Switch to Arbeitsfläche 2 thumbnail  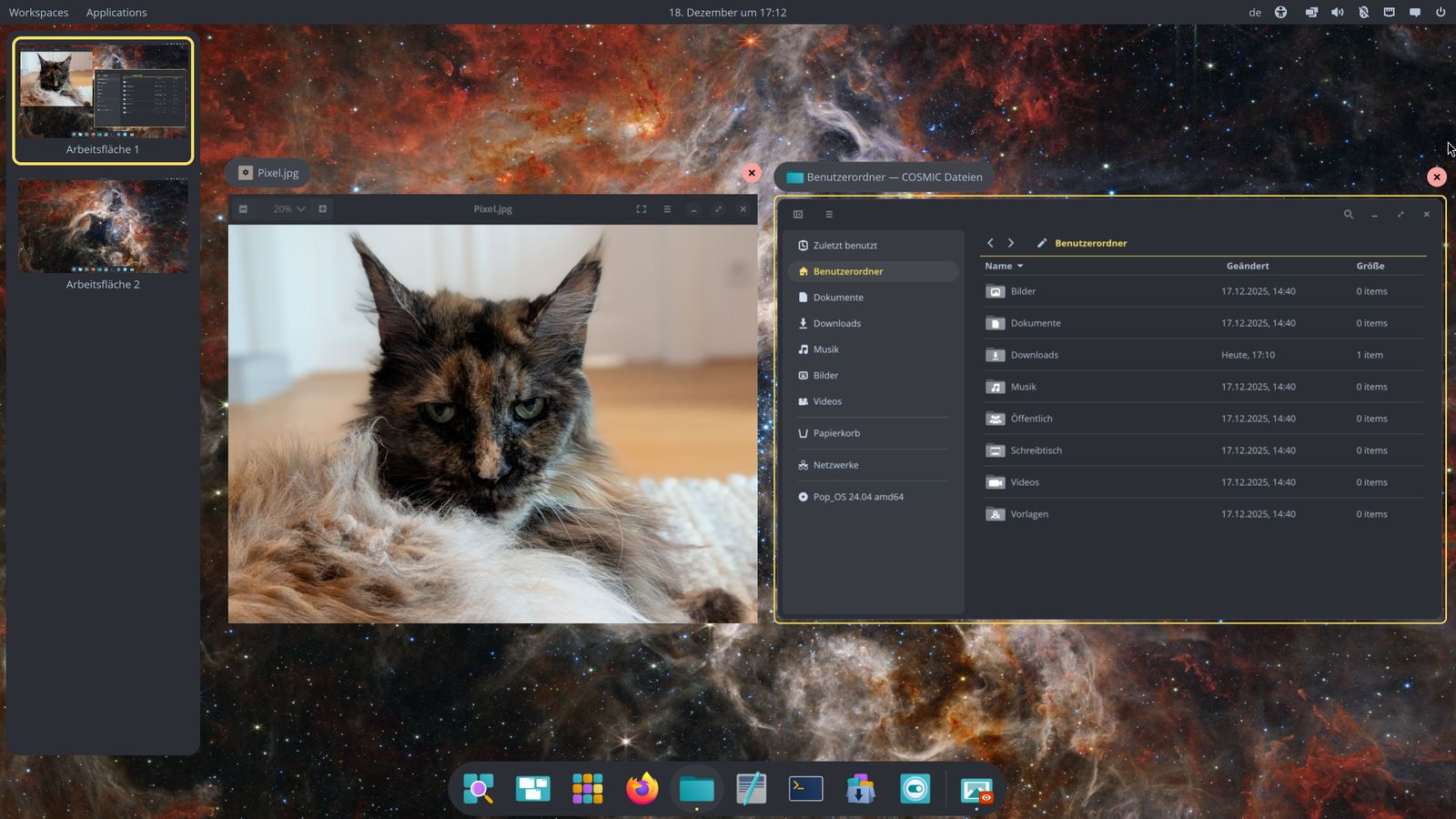click(x=103, y=226)
